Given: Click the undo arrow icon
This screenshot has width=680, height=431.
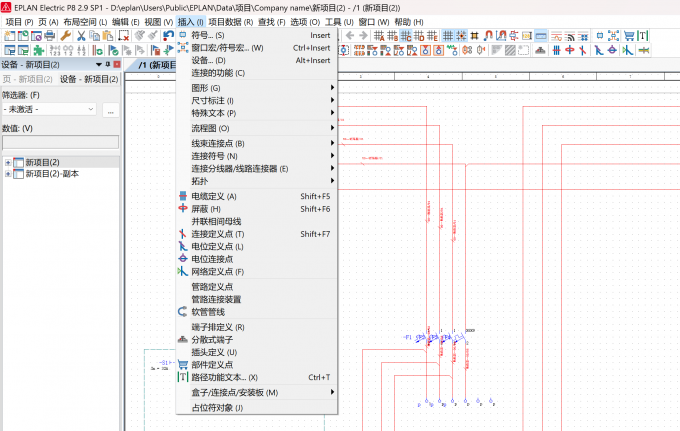Looking at the screenshot, I should pyautogui.click(x=168, y=36).
